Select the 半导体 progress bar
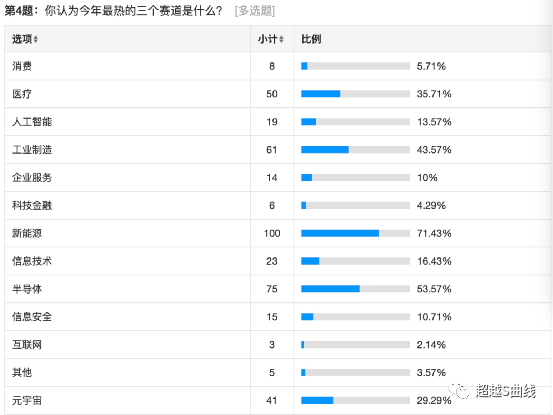This screenshot has height=415, width=553. (x=356, y=289)
